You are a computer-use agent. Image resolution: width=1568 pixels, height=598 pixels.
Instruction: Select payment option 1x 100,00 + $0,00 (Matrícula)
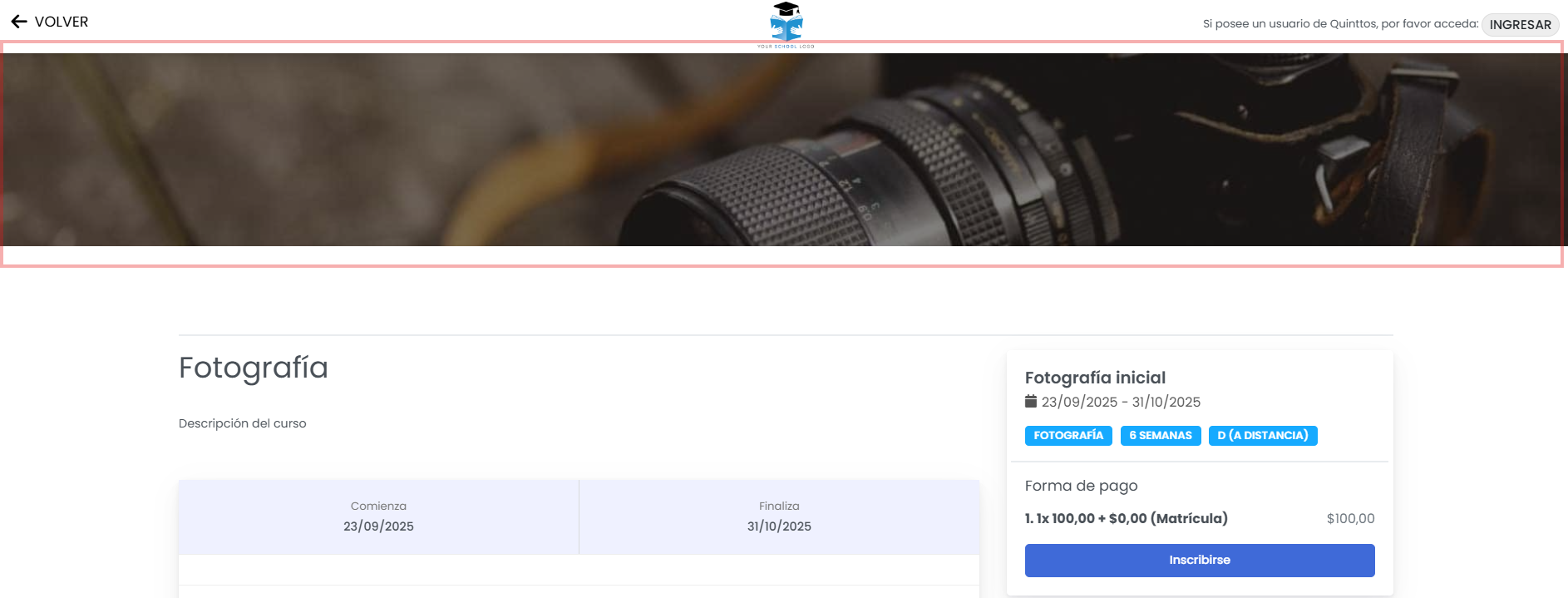pos(1126,518)
